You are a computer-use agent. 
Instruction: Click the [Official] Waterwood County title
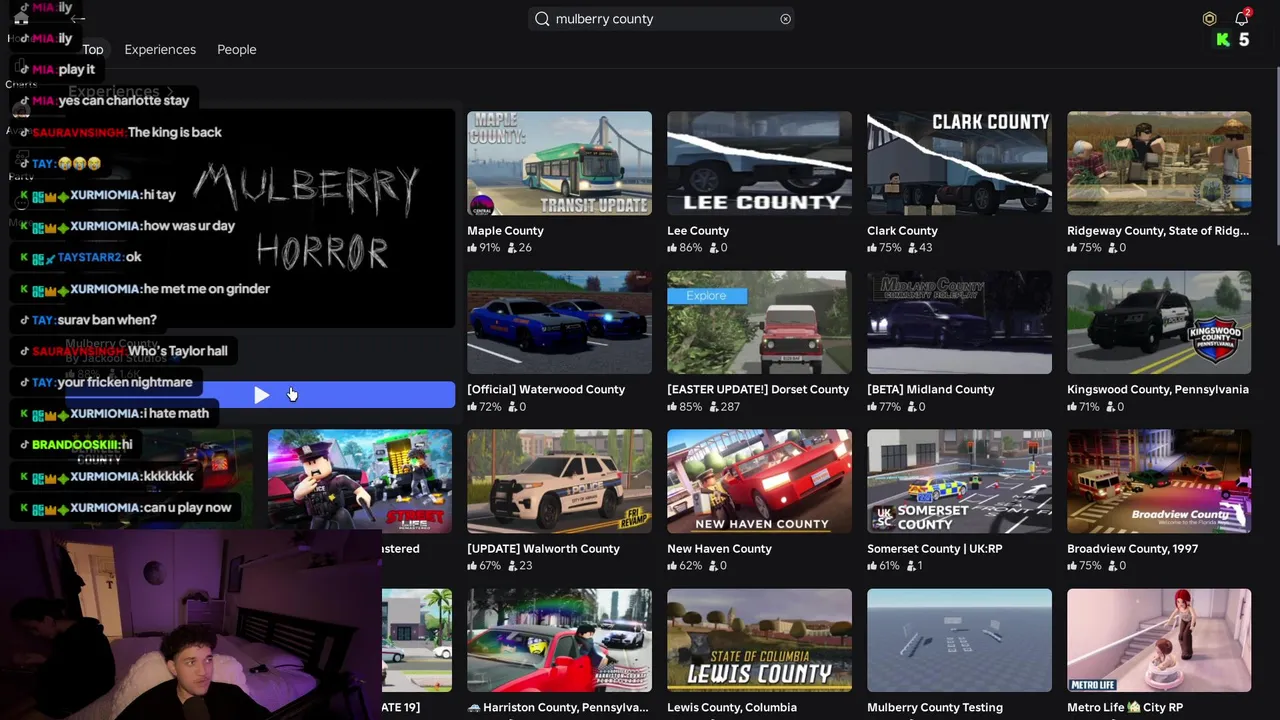546,390
